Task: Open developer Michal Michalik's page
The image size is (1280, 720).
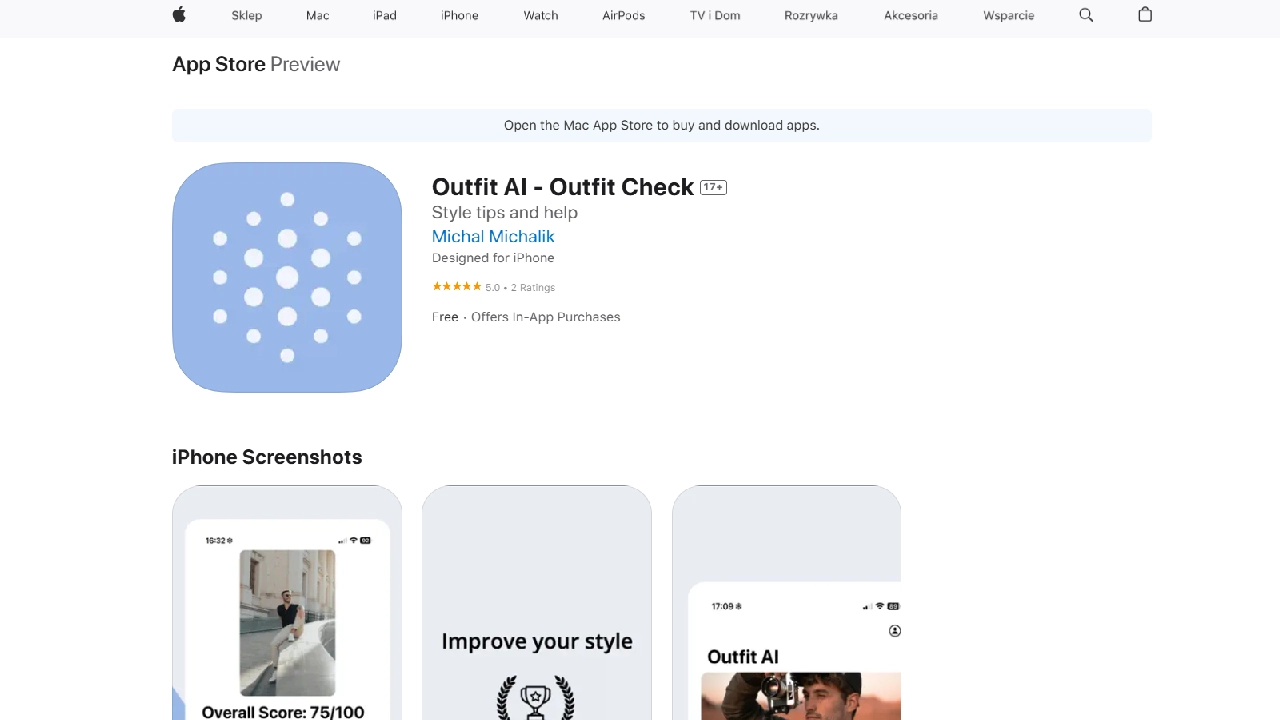Action: pos(493,236)
